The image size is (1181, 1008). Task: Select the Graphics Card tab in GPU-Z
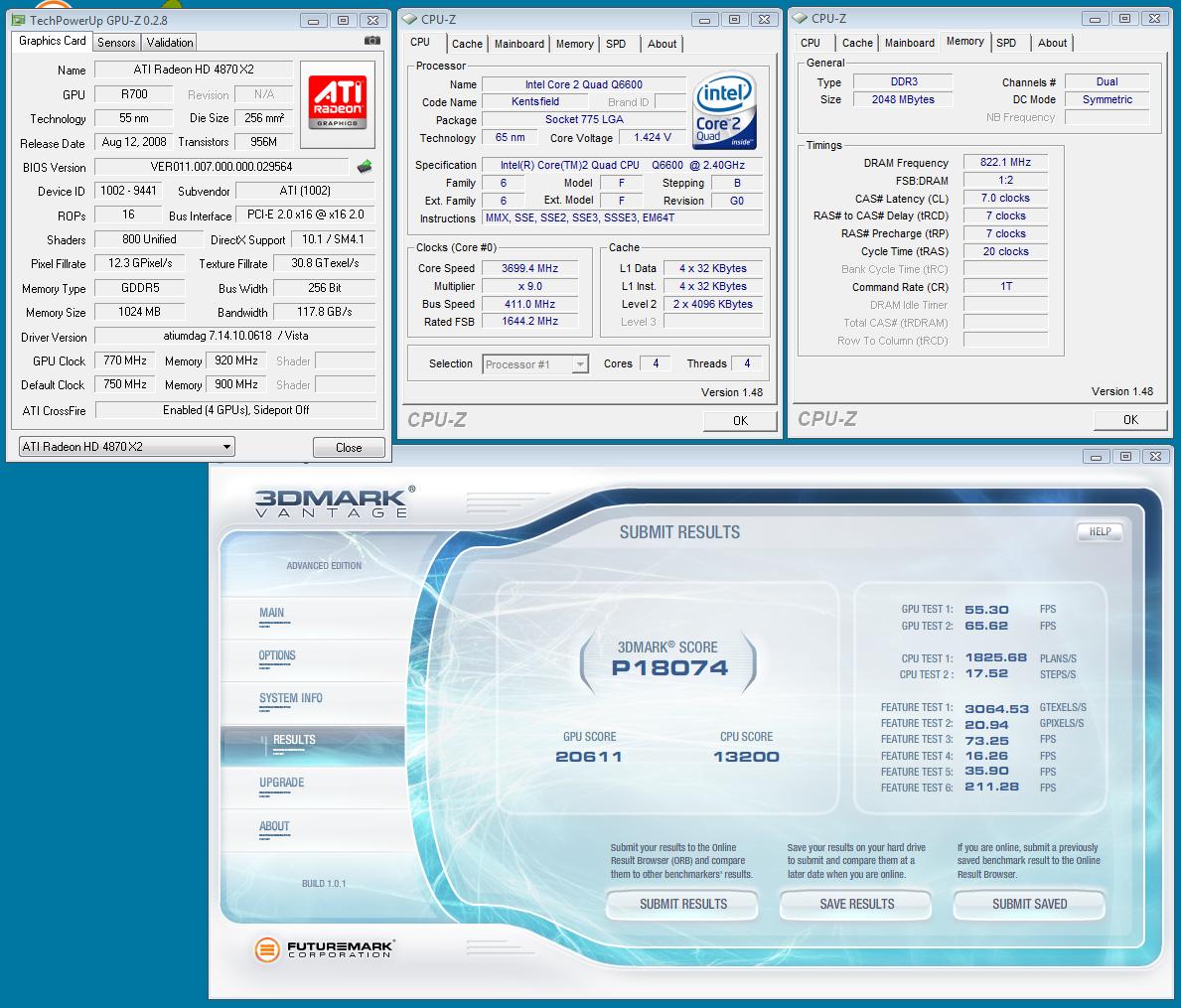[x=52, y=41]
